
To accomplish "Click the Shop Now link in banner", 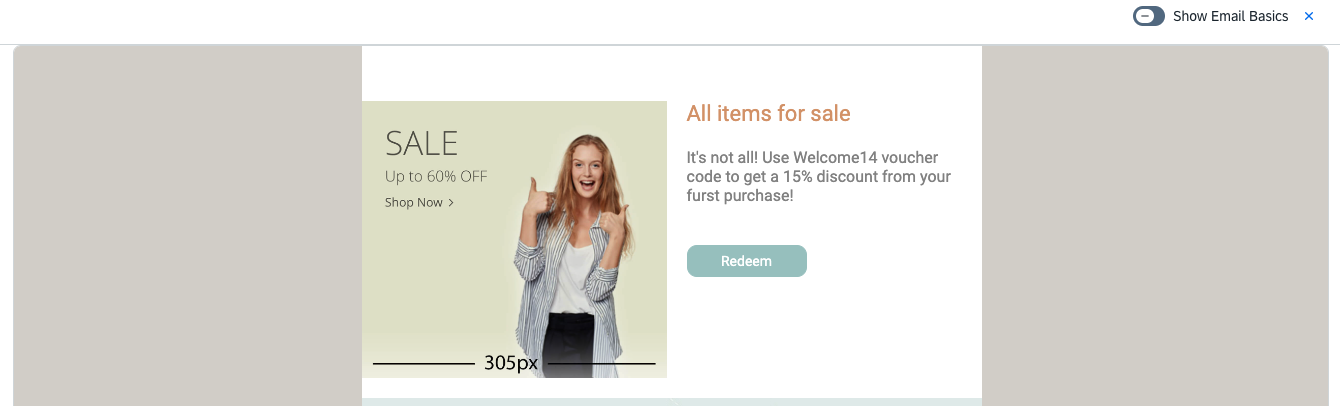I will (x=413, y=203).
